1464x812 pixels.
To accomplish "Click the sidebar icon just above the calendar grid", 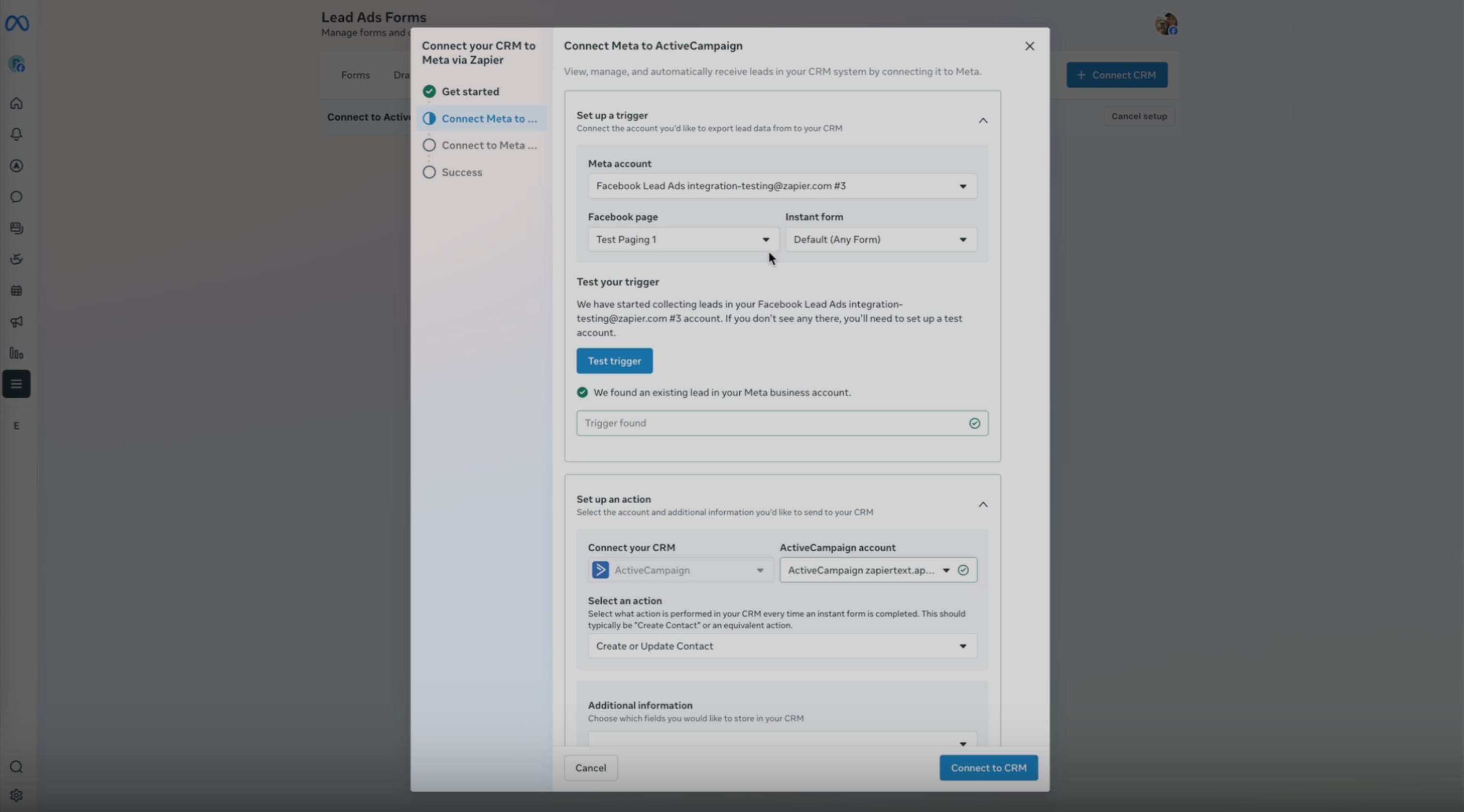I will [x=16, y=259].
